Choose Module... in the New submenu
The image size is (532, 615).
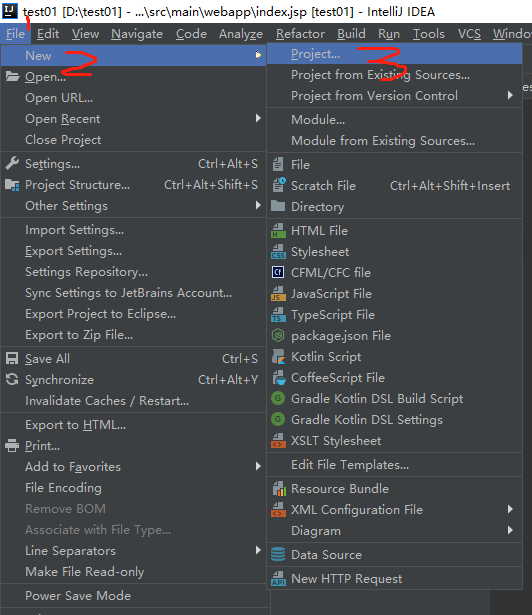394,120
